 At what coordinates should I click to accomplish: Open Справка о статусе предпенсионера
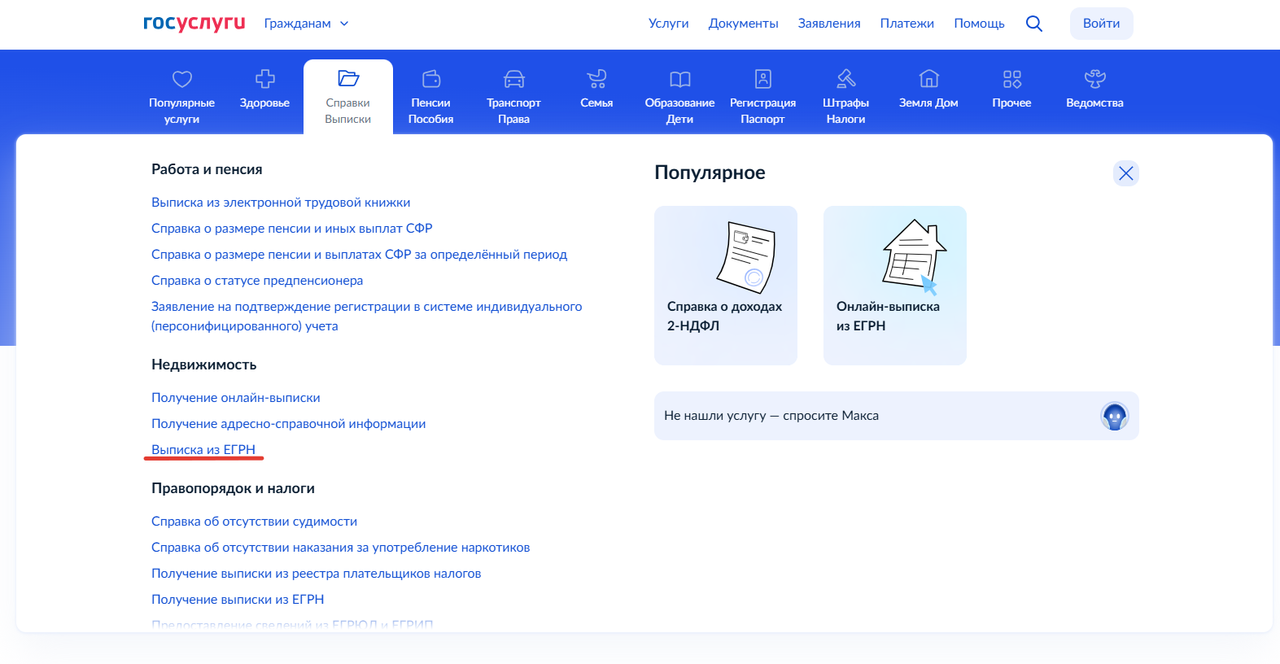(x=257, y=280)
